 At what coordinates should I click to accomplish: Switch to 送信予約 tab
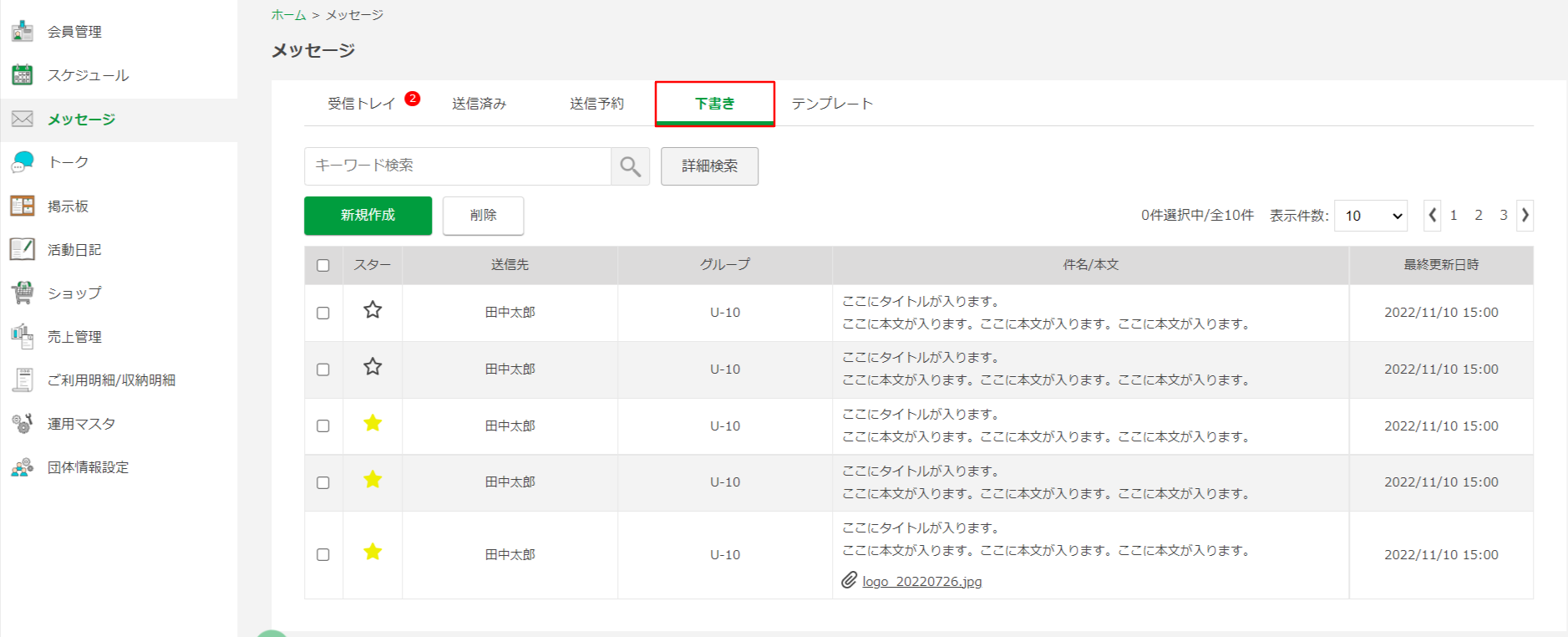pos(596,104)
